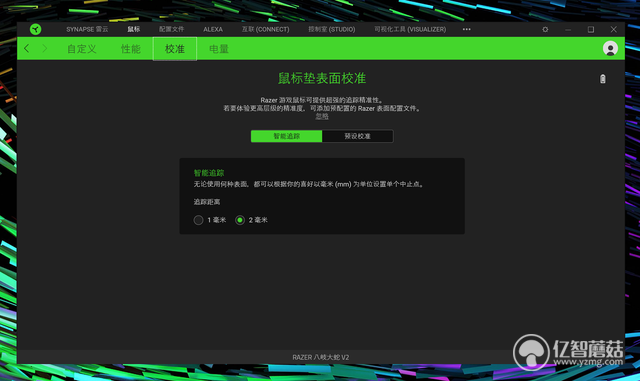Choose the 智能追踪 mode button
640x381 pixels.
(287, 136)
